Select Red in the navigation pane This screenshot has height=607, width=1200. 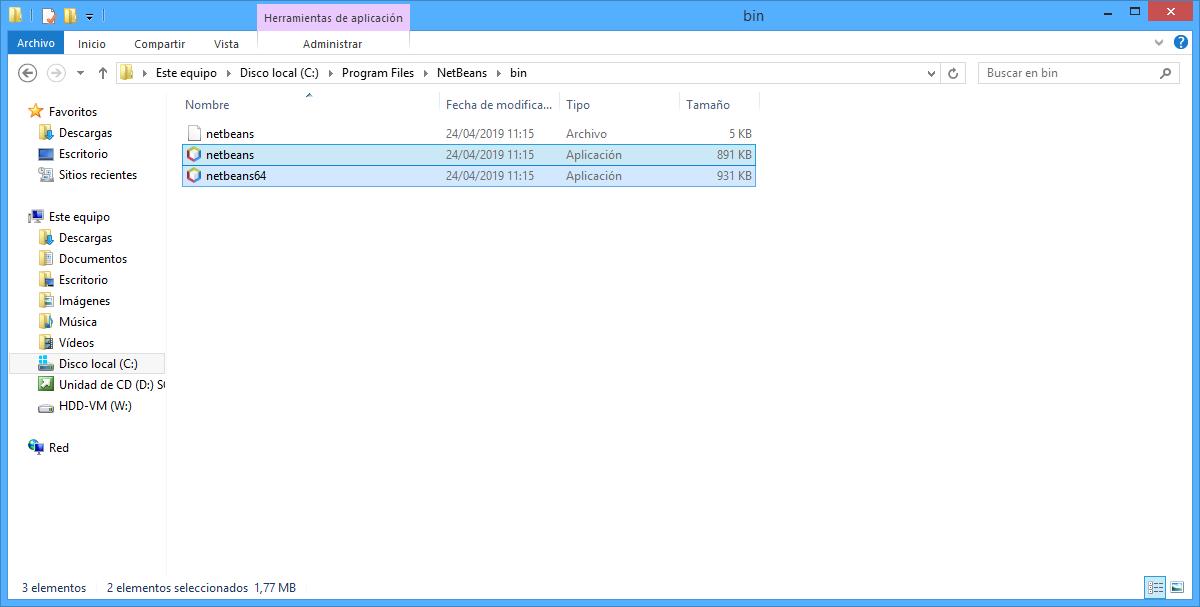[x=59, y=448]
